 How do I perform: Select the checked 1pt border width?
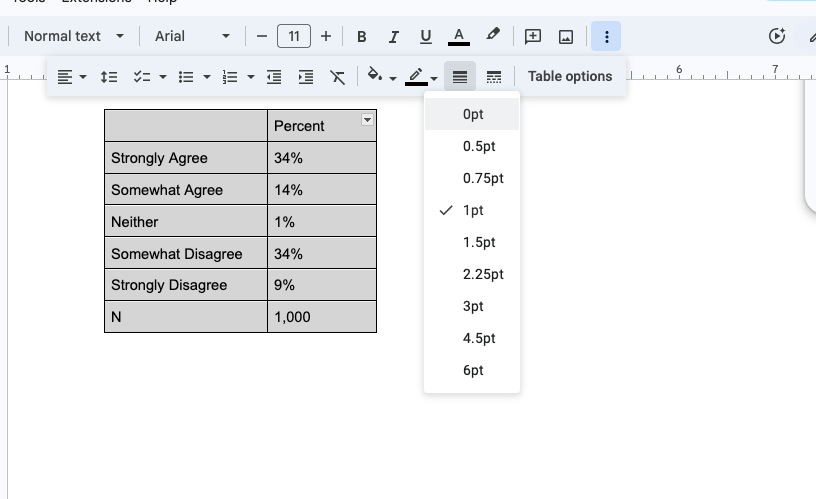pos(473,210)
